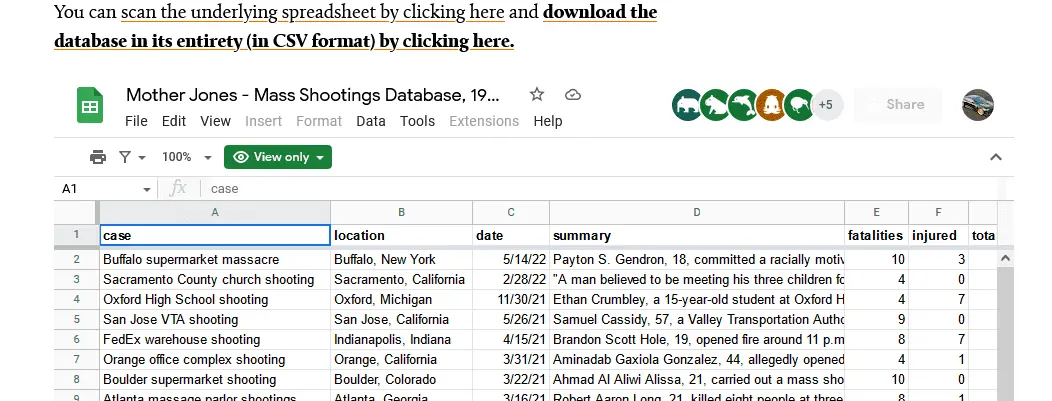
Task: Click the filter funnel icon
Action: pyautogui.click(x=126, y=157)
